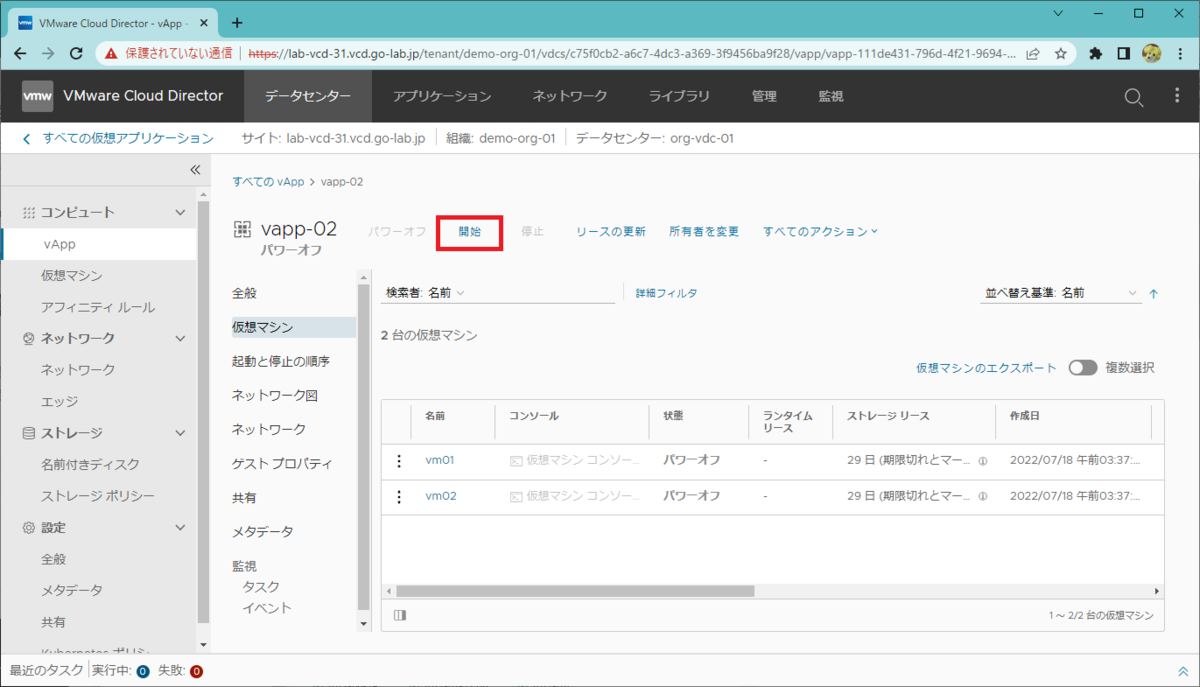Click the browser forward arrow
The height and width of the screenshot is (687, 1200).
[48, 53]
